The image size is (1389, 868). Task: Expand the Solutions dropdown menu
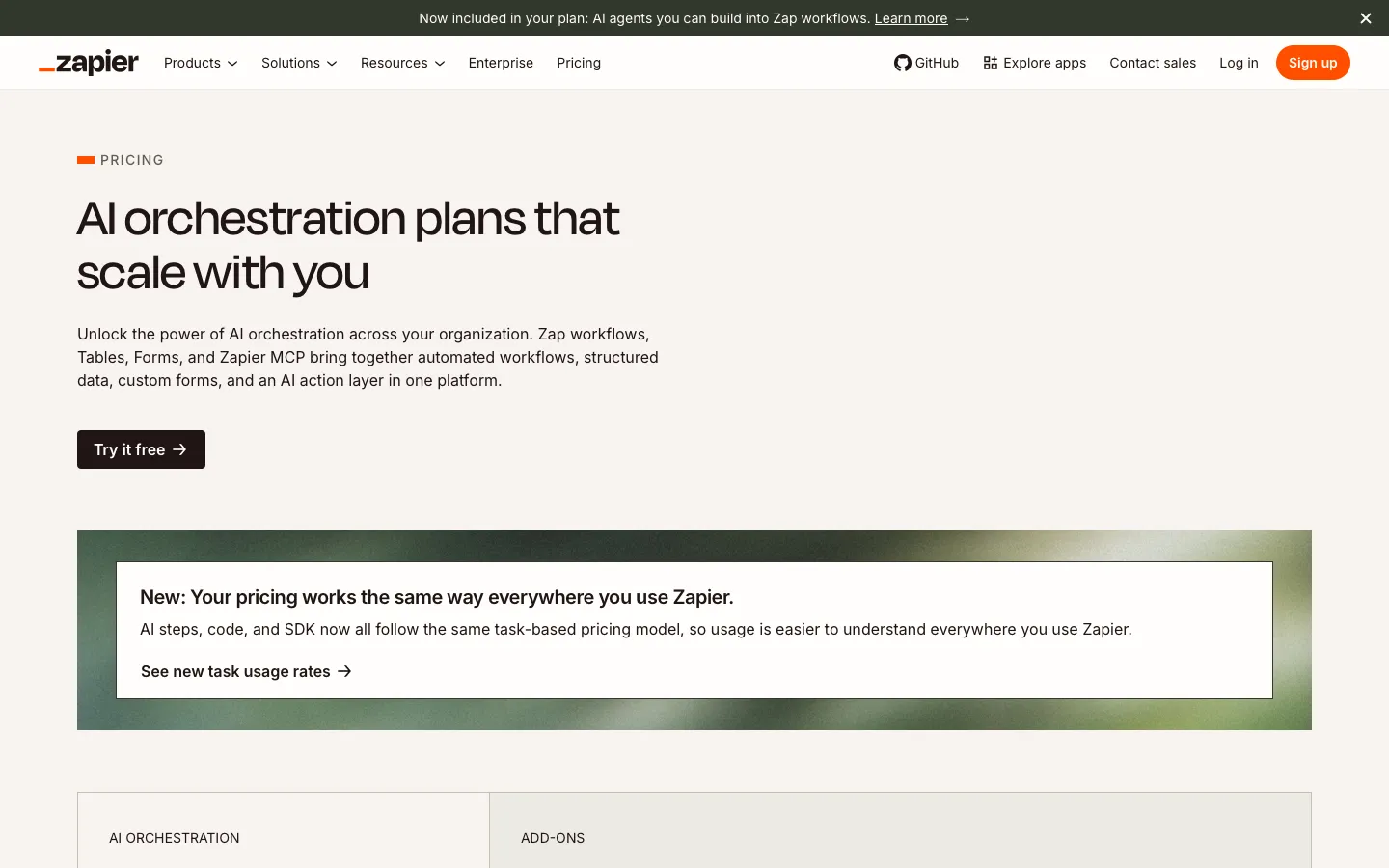pyautogui.click(x=299, y=63)
